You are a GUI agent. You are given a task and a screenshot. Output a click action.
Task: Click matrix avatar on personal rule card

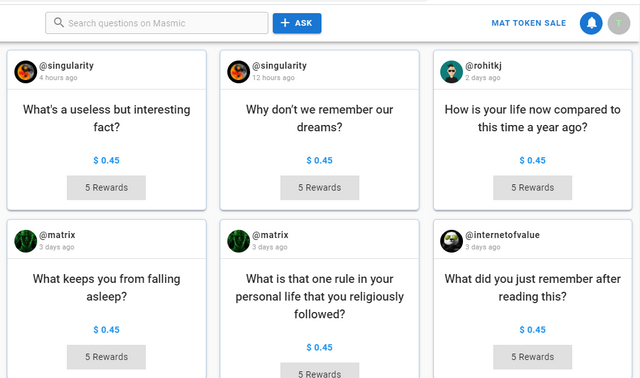coord(239,241)
